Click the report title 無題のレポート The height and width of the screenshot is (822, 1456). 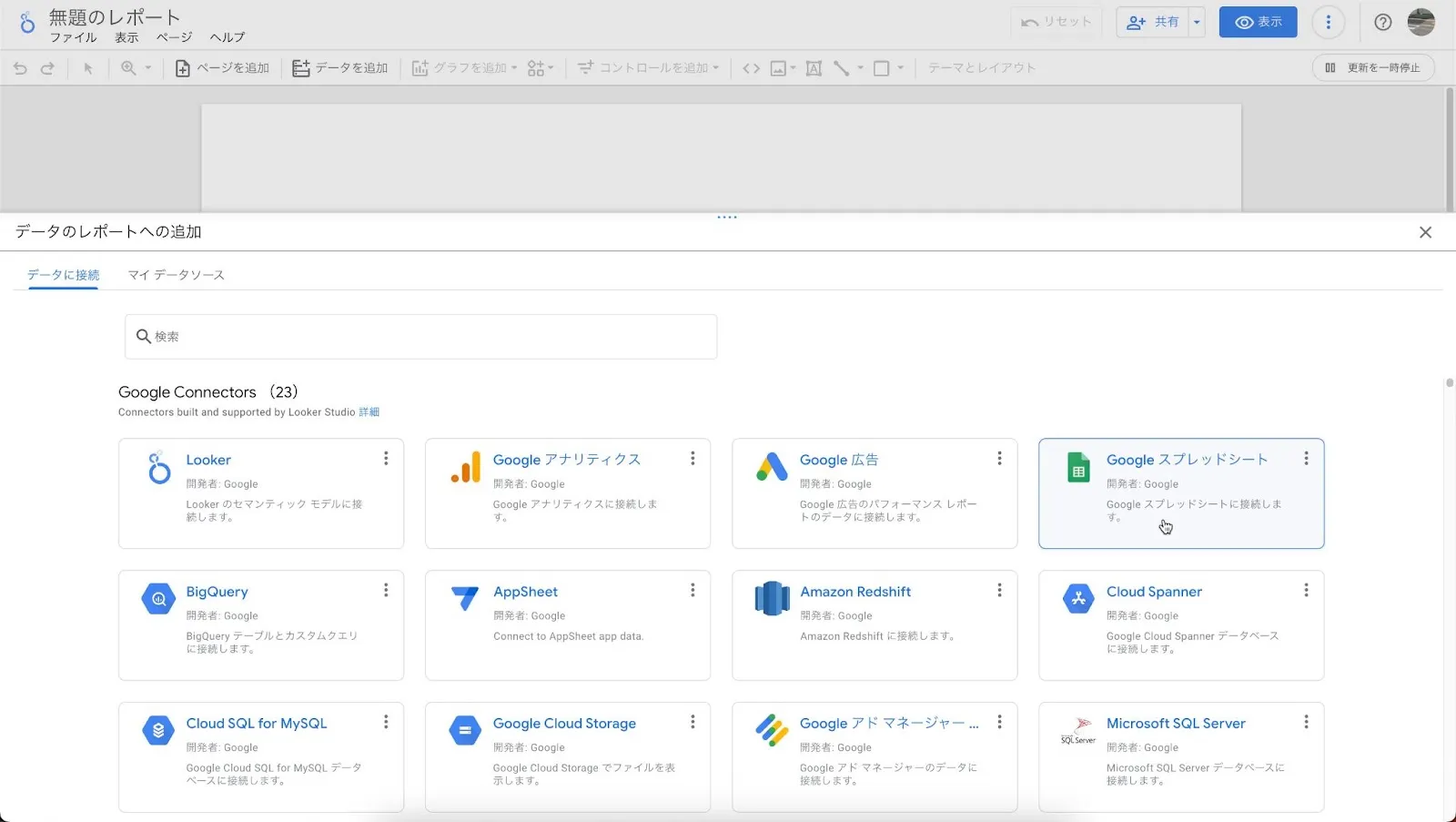point(115,17)
